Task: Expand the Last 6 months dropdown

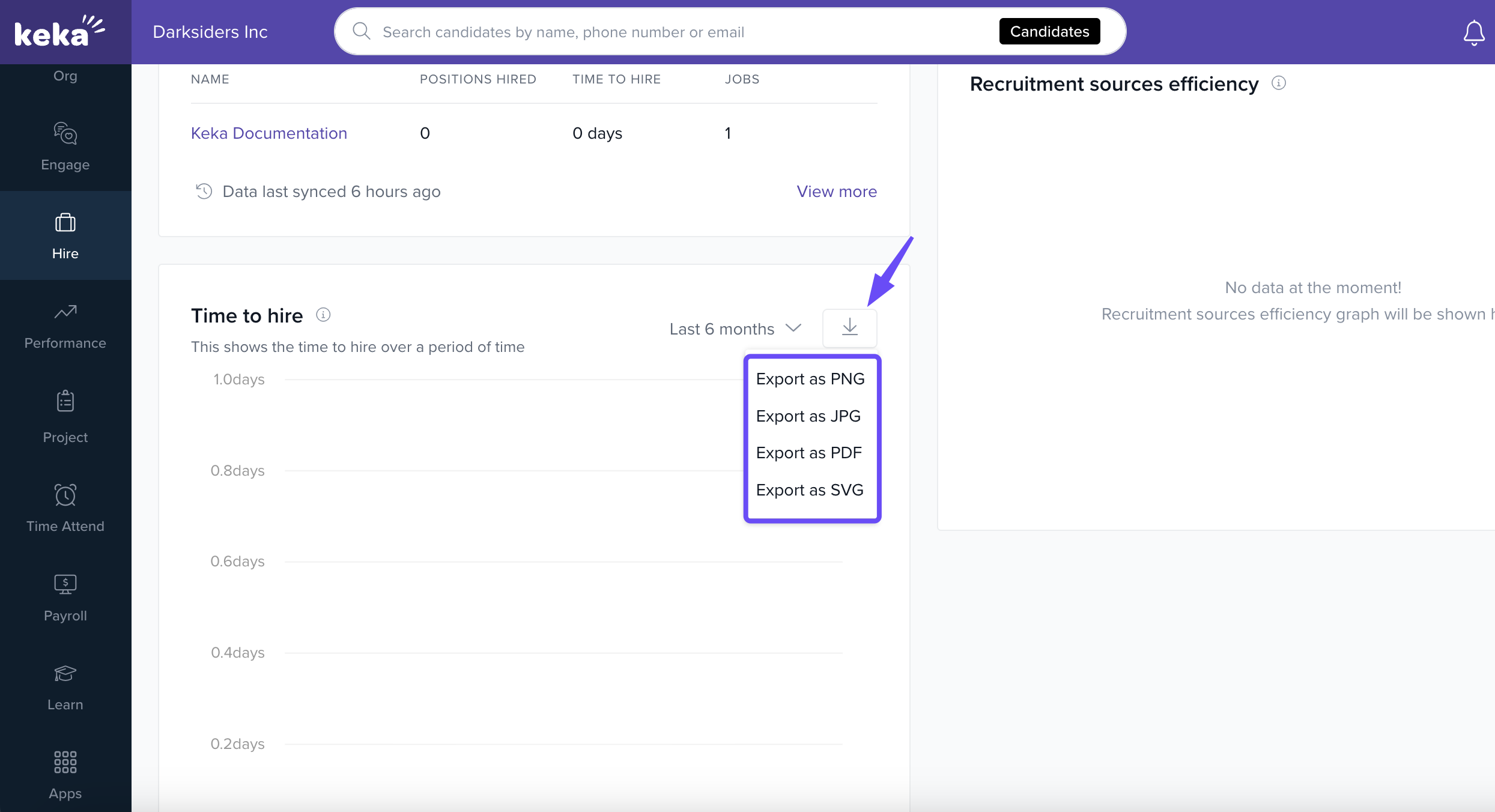Action: click(735, 329)
